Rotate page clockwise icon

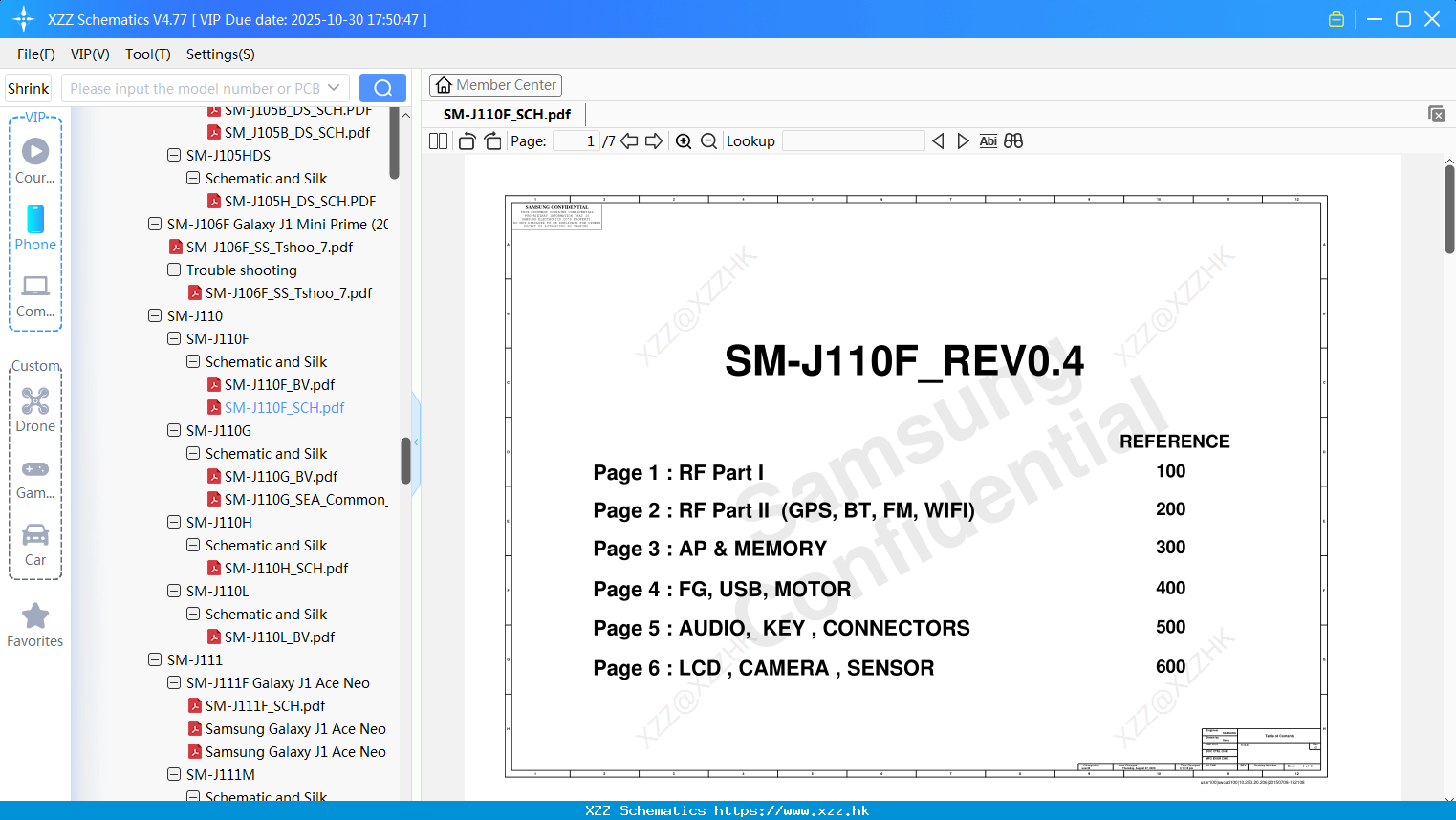[x=492, y=140]
